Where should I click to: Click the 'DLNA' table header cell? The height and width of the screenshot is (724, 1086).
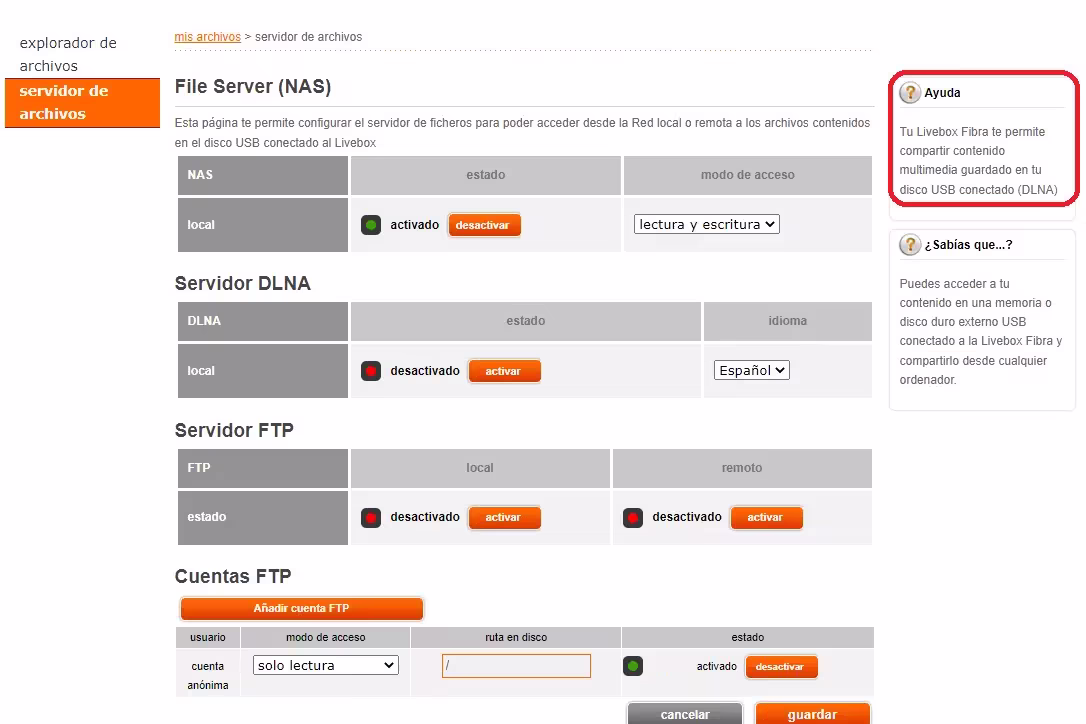point(262,321)
